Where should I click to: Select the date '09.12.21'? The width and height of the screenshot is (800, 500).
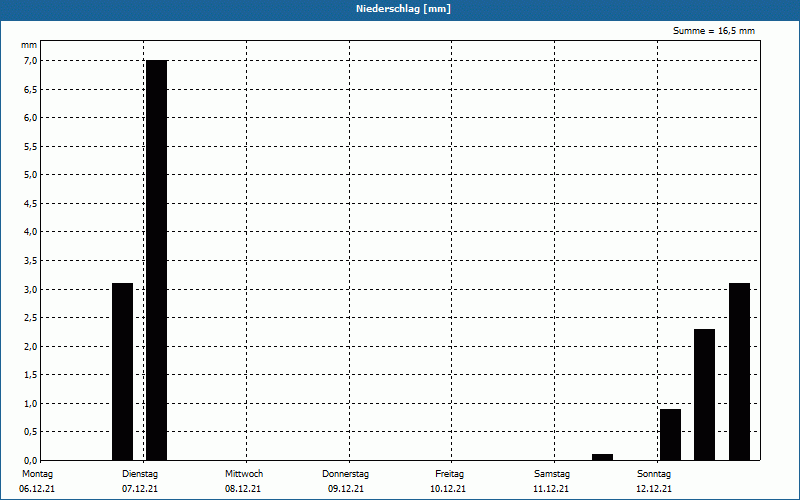pyautogui.click(x=346, y=489)
